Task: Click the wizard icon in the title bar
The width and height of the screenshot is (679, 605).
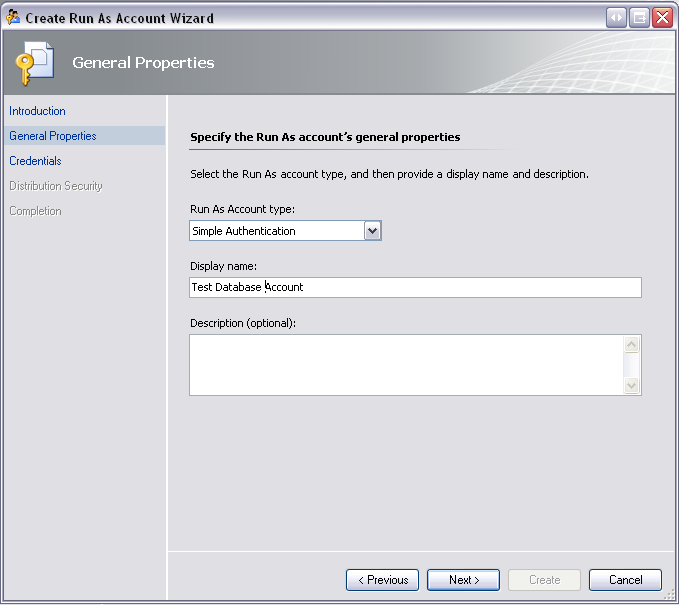Action: pos(13,17)
